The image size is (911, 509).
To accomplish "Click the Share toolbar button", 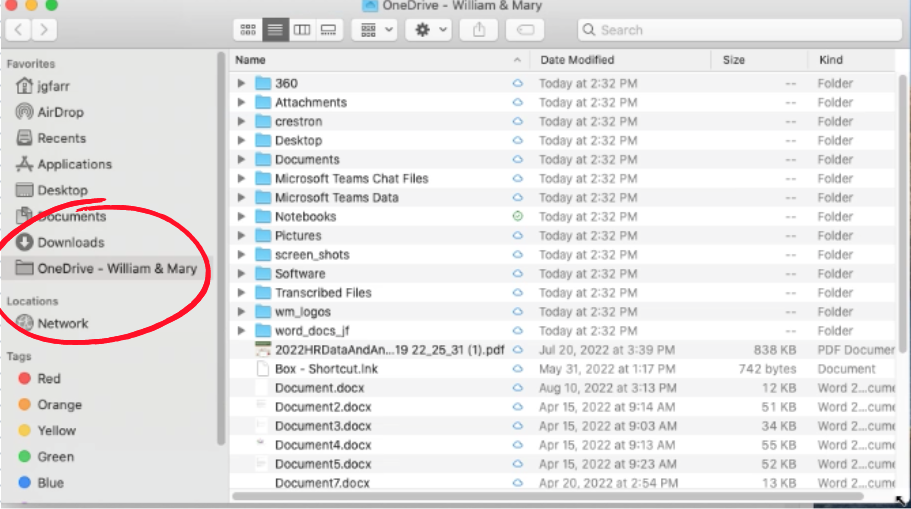I will click(479, 30).
